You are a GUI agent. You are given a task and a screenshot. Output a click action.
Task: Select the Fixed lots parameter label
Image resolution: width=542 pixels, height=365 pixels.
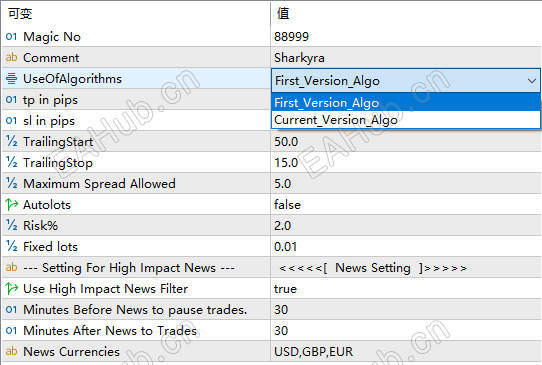pos(50,247)
